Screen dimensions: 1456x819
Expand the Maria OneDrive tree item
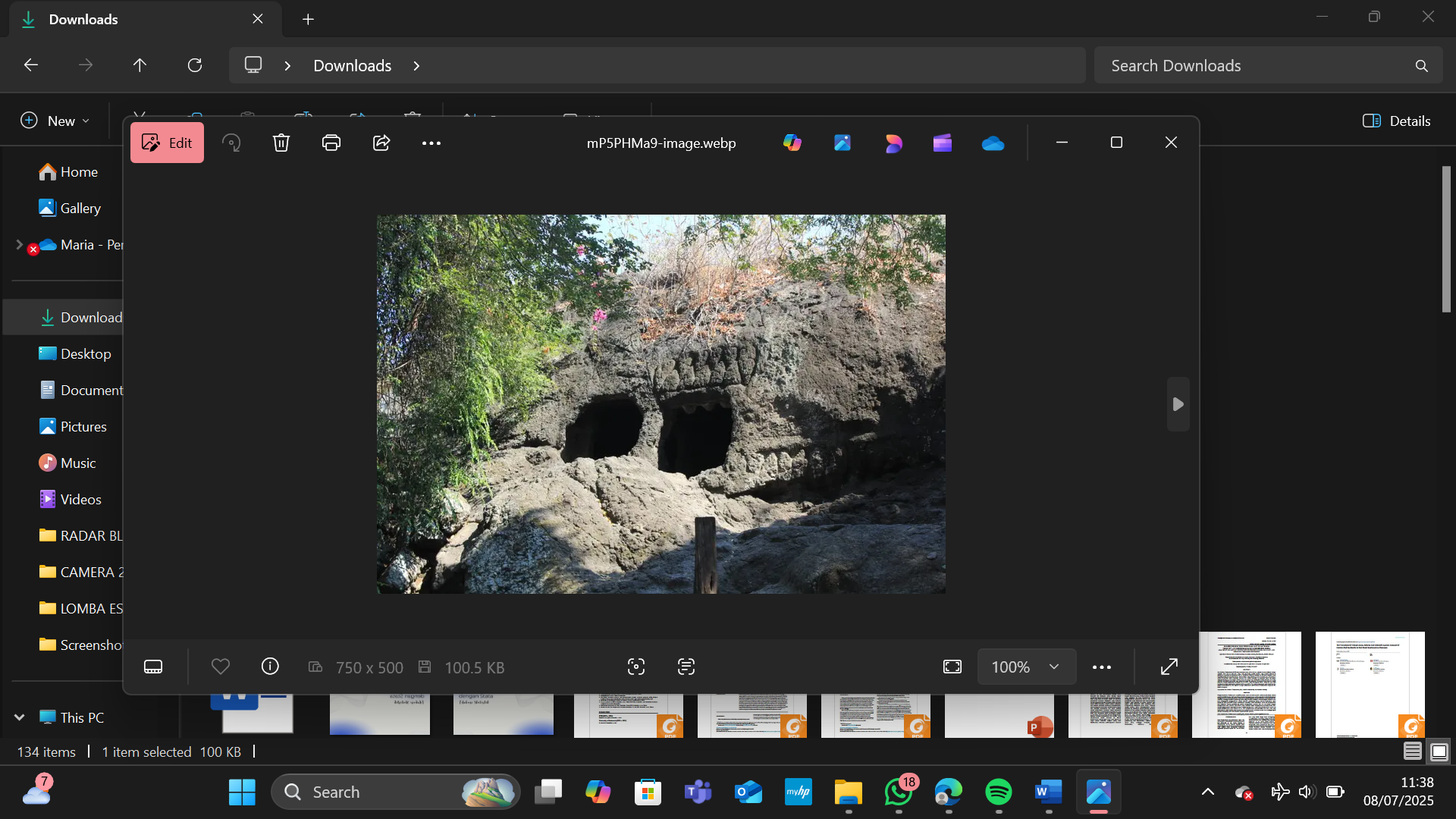click(19, 244)
